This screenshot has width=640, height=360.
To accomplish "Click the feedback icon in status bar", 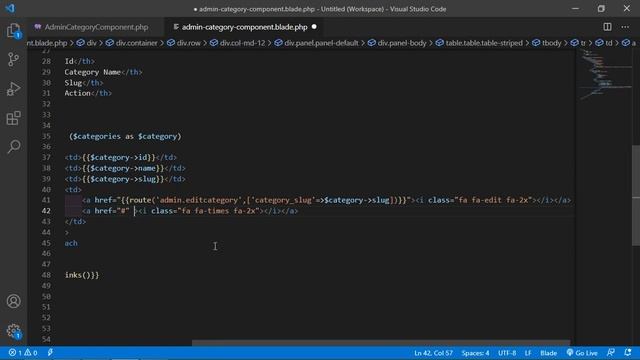I will tap(611, 353).
